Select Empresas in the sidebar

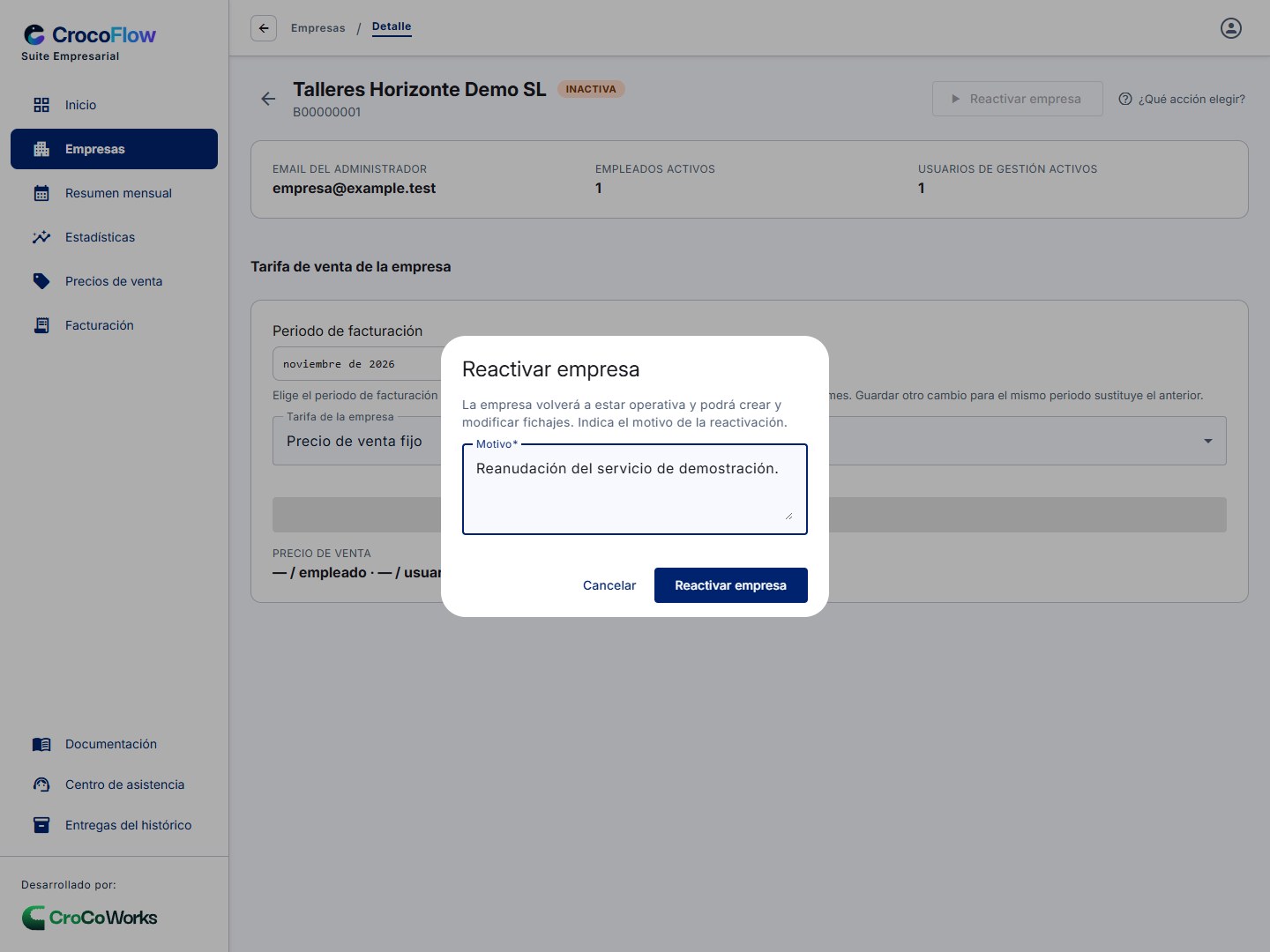(114, 149)
